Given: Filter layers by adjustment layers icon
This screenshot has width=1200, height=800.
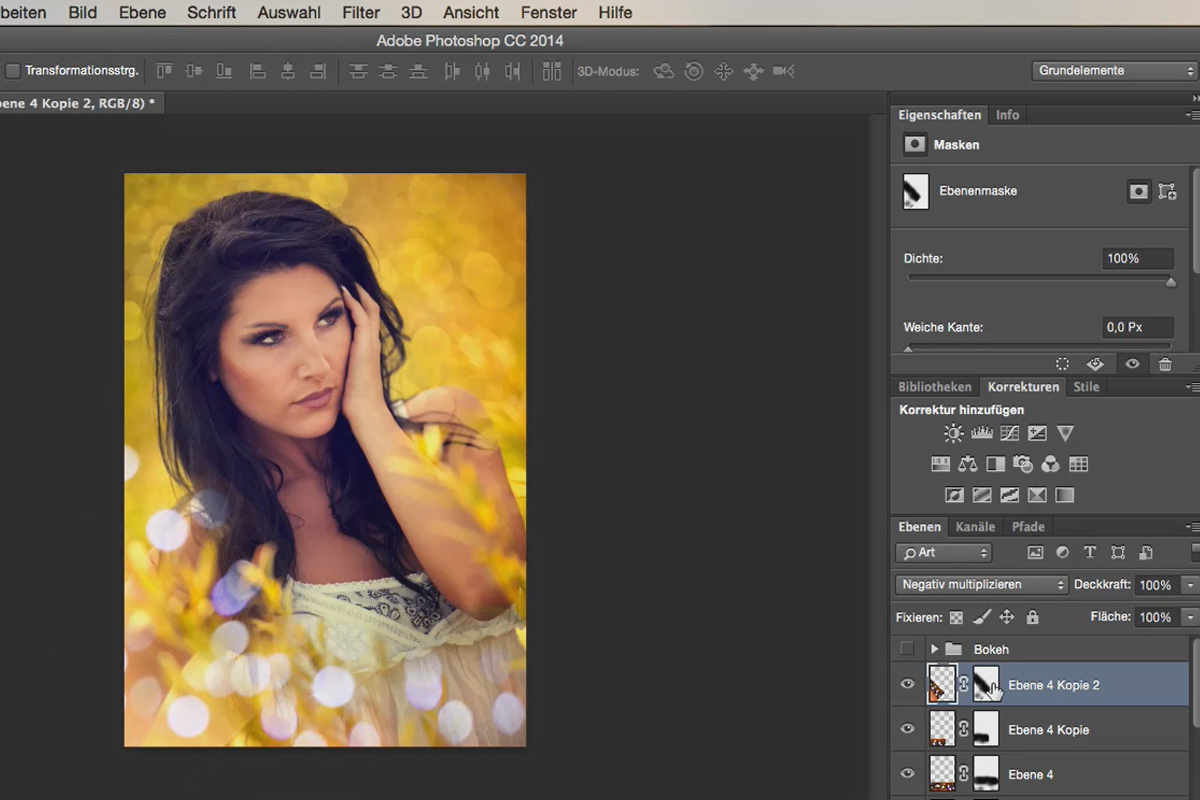Looking at the screenshot, I should click(x=1062, y=552).
